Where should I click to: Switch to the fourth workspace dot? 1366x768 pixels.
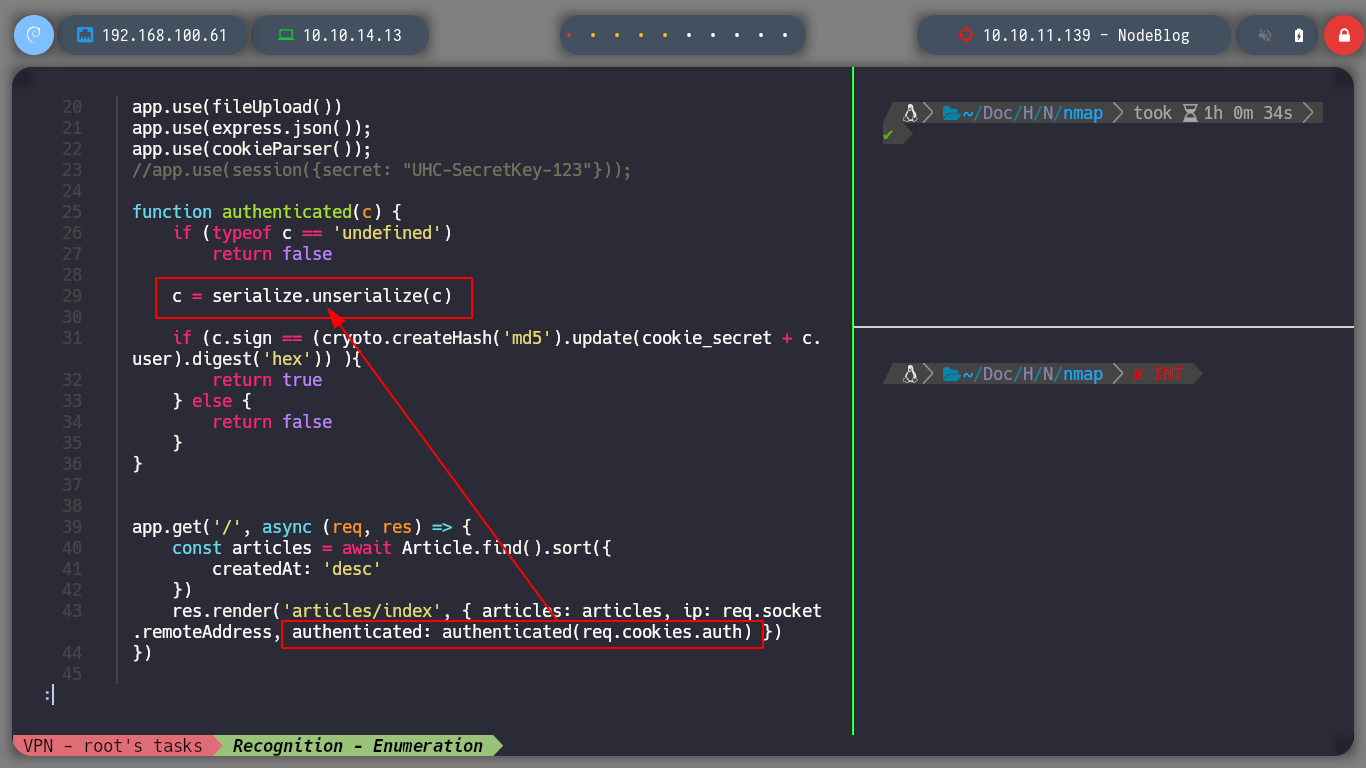(x=641, y=35)
